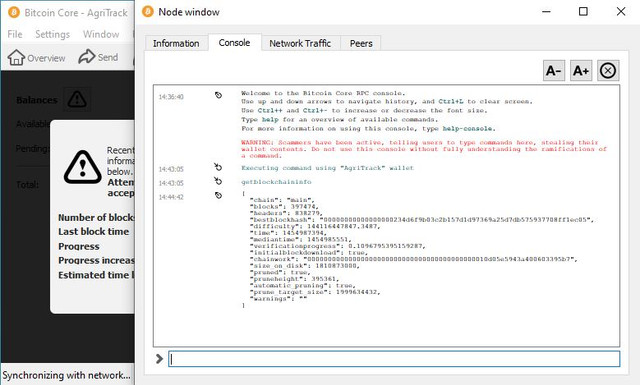The image size is (640, 385).
Task: Click the large warning icon in sync overlay
Action: [82, 167]
